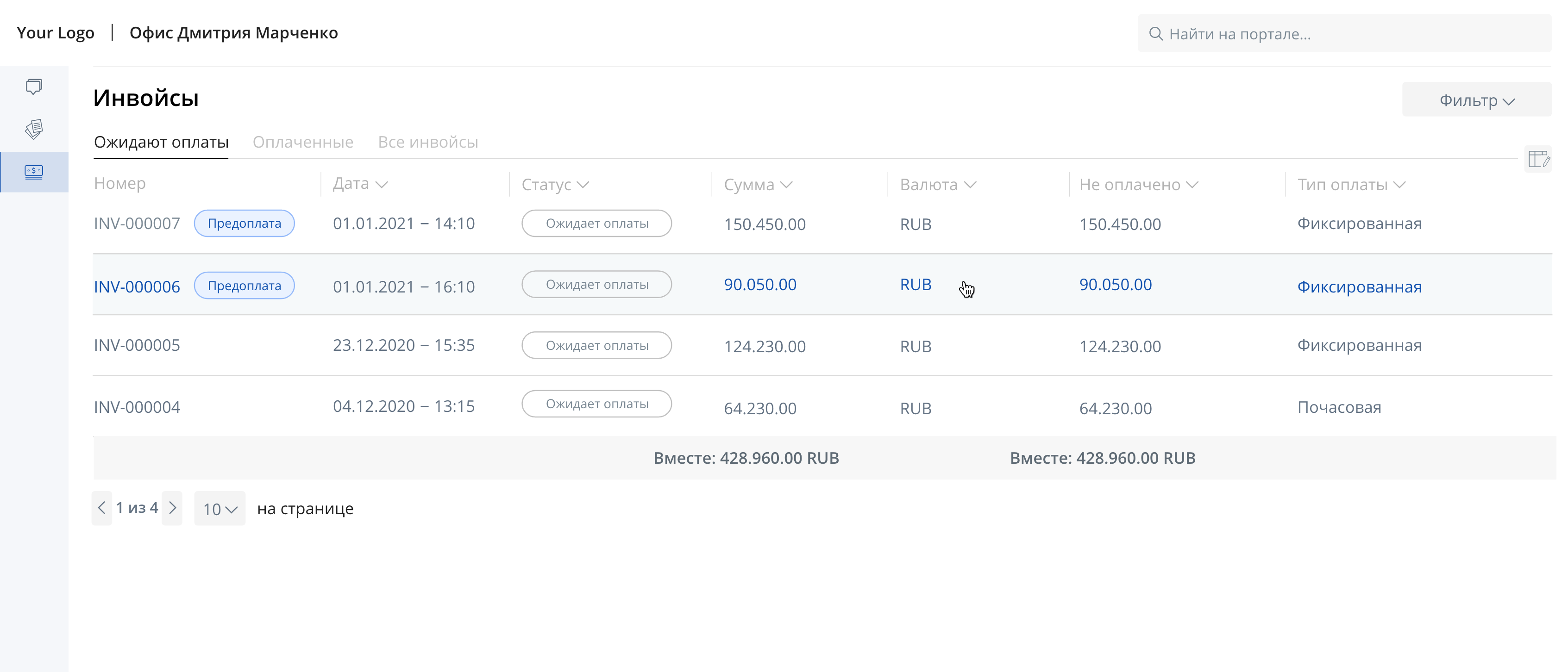Open invoice INV-000007
The width and height of the screenshot is (1568, 672).
[137, 224]
